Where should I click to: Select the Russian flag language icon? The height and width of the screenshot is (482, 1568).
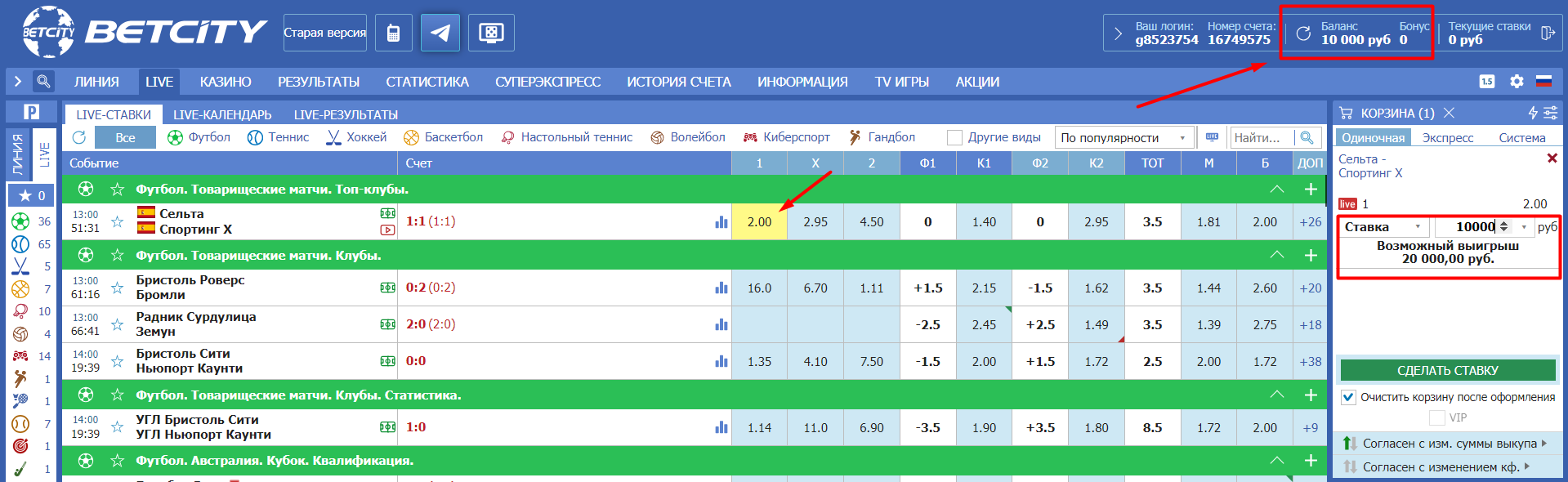[x=1543, y=82]
